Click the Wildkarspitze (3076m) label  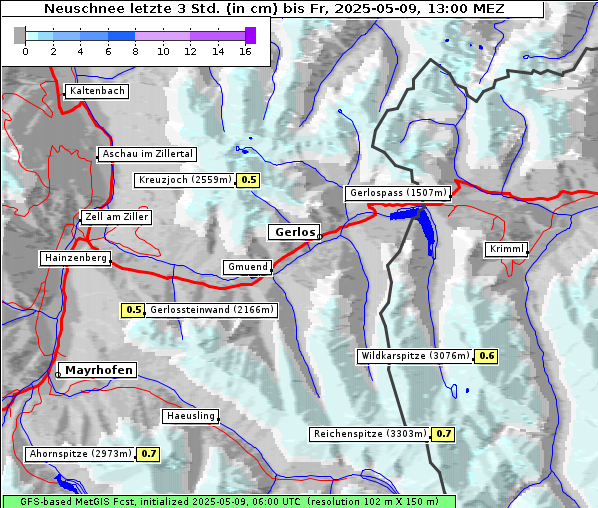point(415,356)
